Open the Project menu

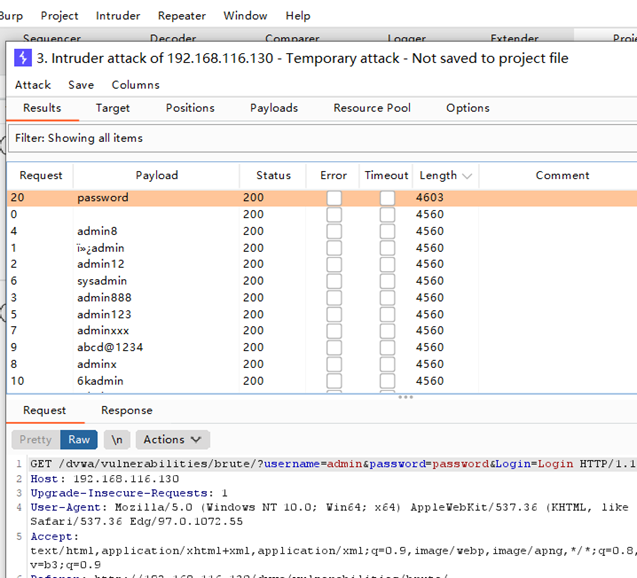pyautogui.click(x=59, y=16)
